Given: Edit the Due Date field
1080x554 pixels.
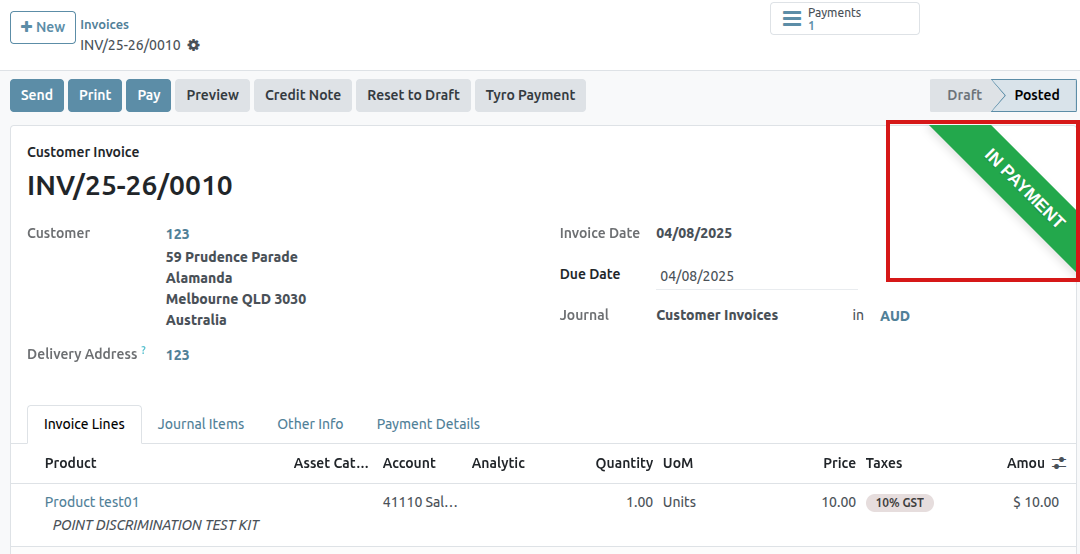Looking at the screenshot, I should click(x=756, y=276).
